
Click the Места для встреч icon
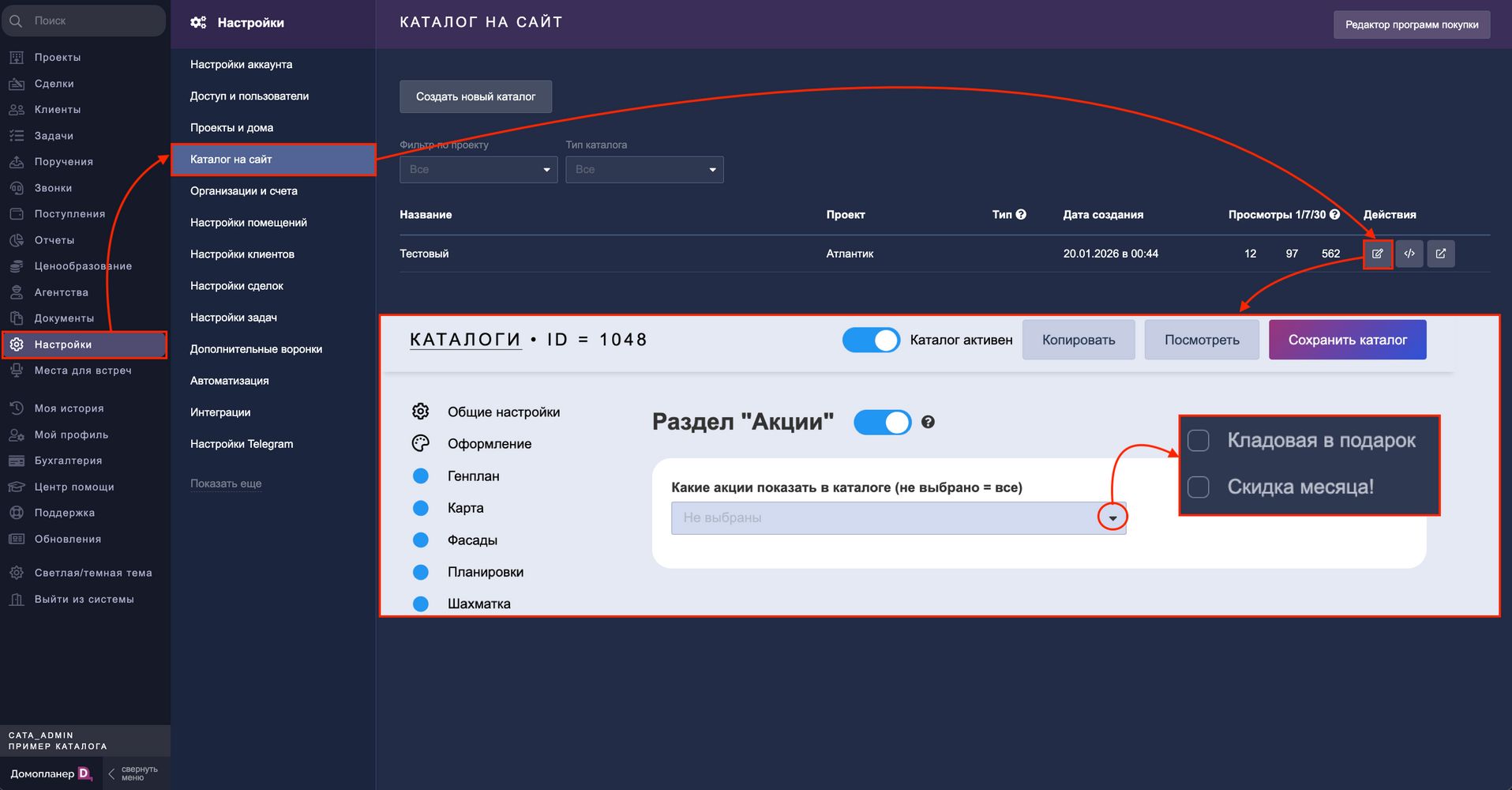pos(17,371)
